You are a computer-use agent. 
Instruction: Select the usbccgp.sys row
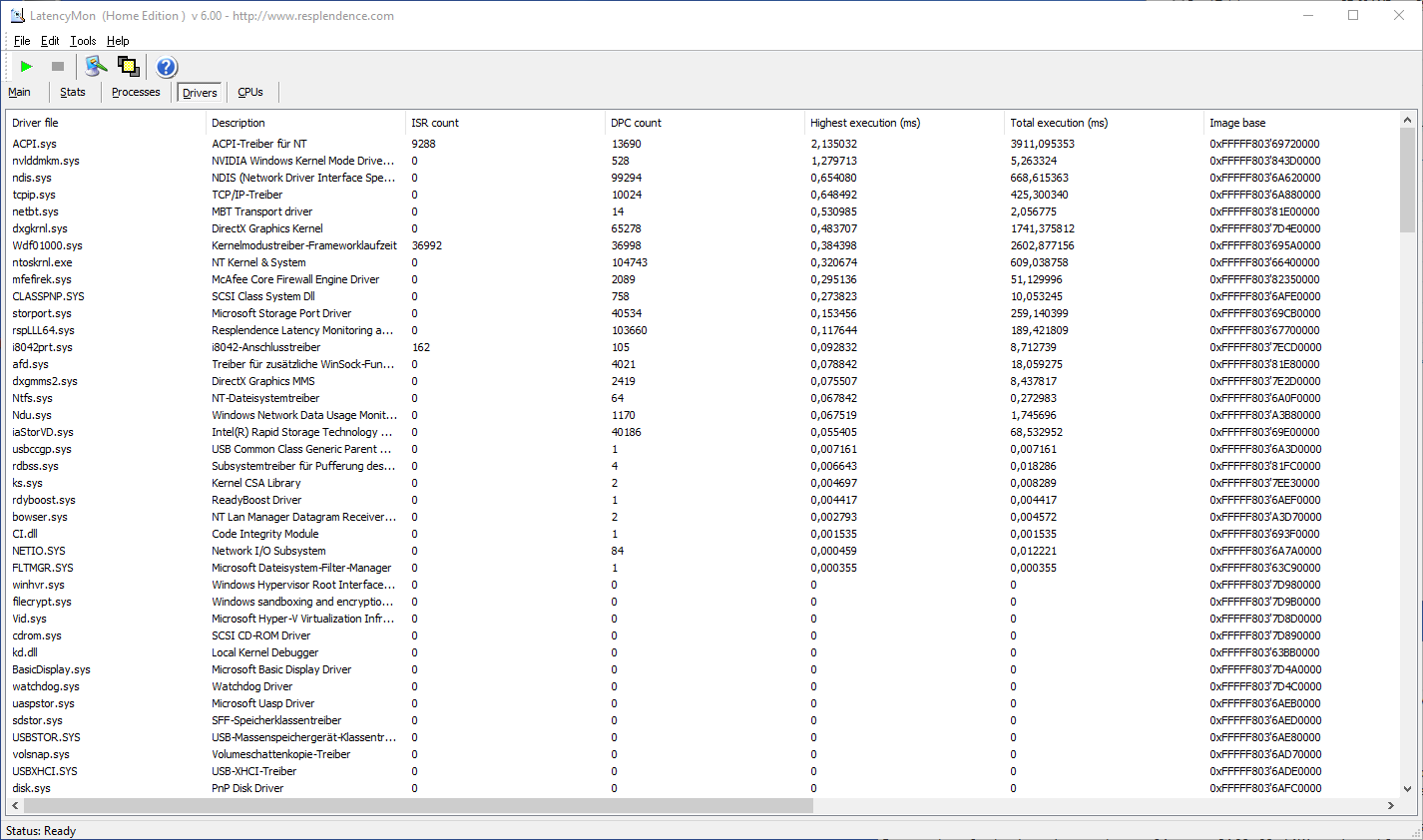(x=703, y=449)
